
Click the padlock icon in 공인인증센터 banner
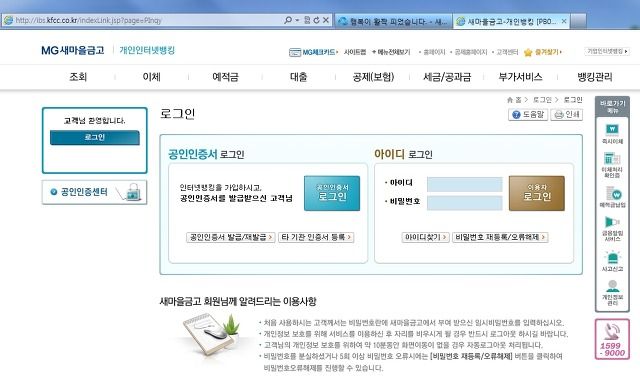pyautogui.click(x=133, y=191)
